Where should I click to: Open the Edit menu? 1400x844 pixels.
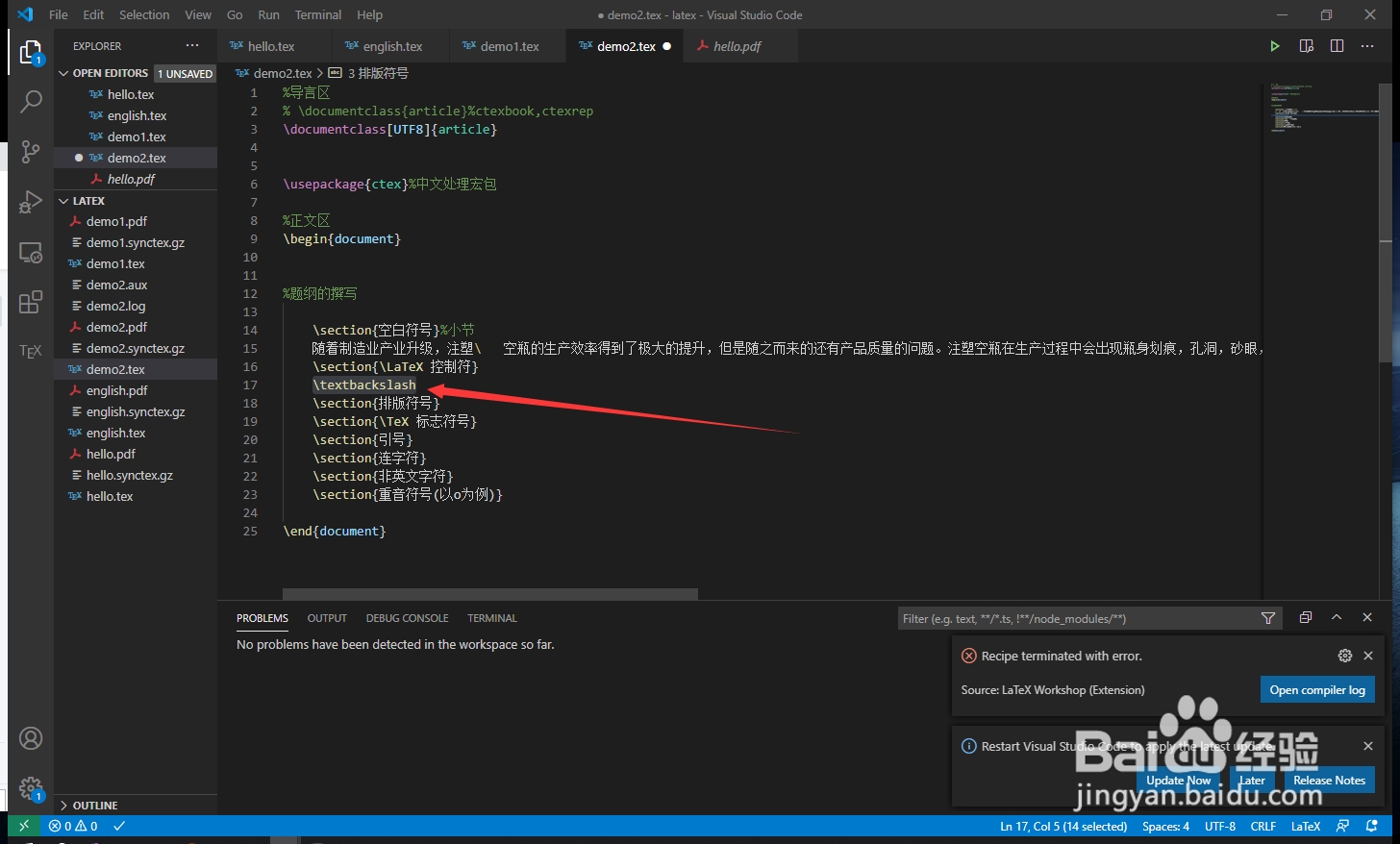click(x=93, y=14)
